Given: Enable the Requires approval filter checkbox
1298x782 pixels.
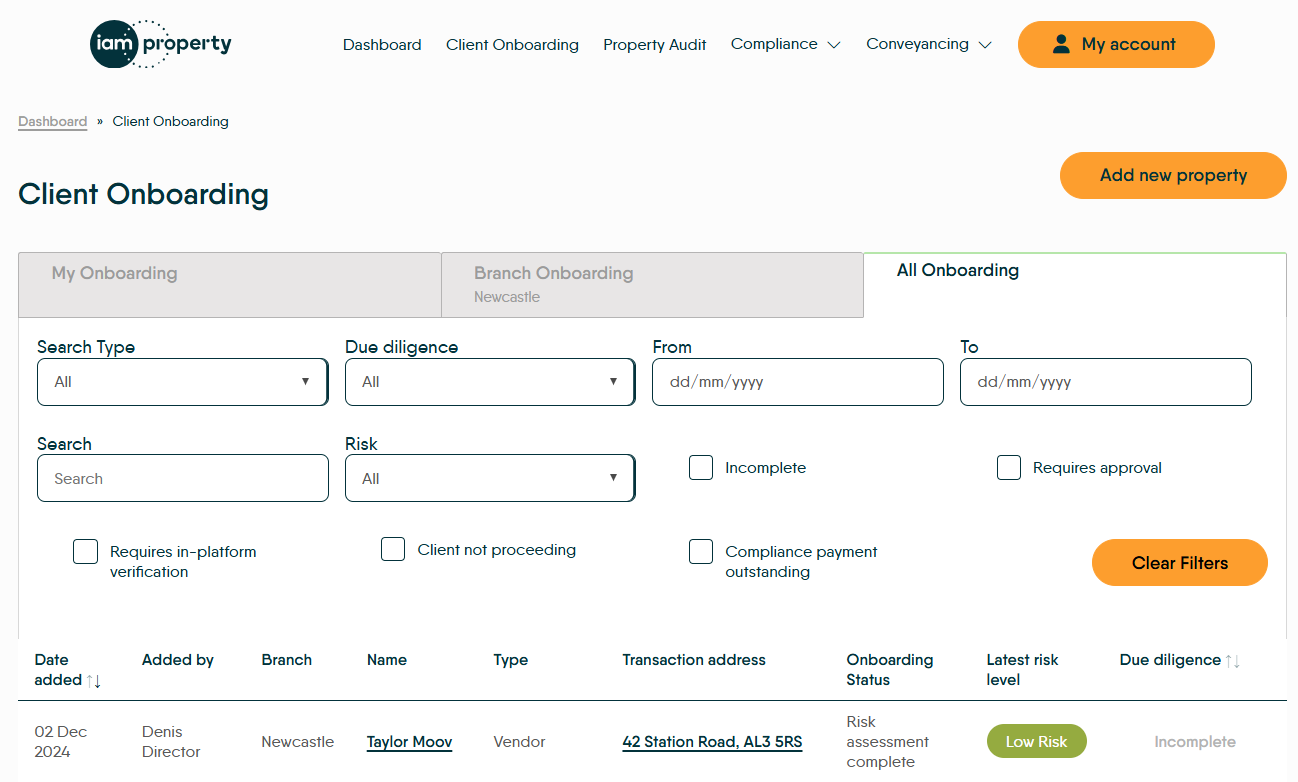Looking at the screenshot, I should [1009, 467].
